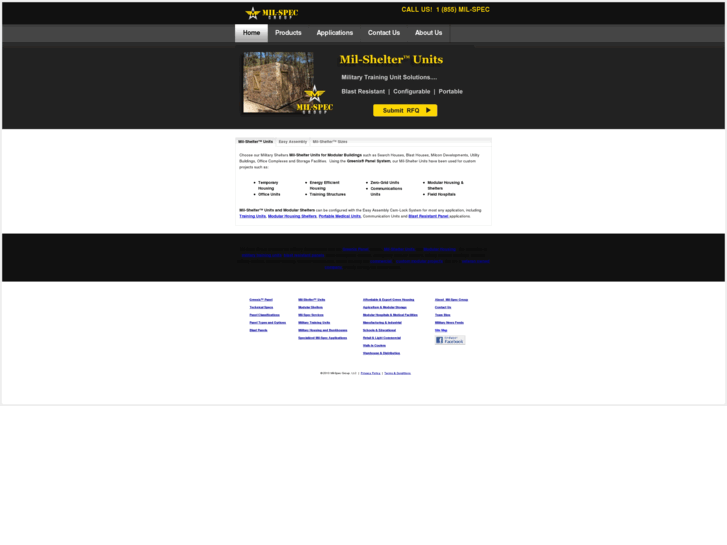The height and width of the screenshot is (545, 727).
Task: Open the Home menu tab
Action: [251, 33]
